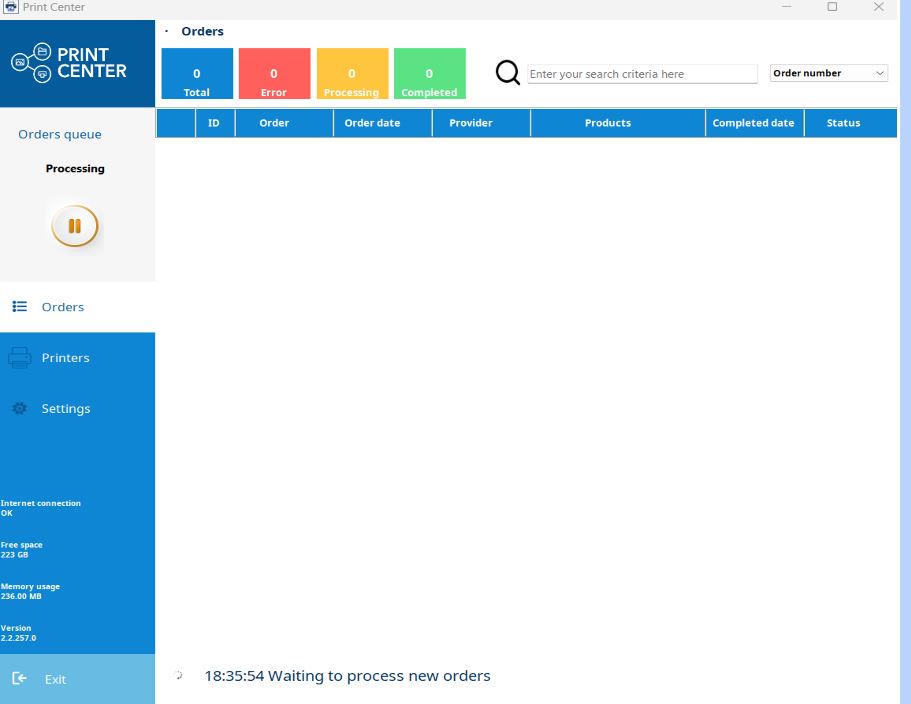
Task: Click the Print Center logo
Action: click(70, 63)
